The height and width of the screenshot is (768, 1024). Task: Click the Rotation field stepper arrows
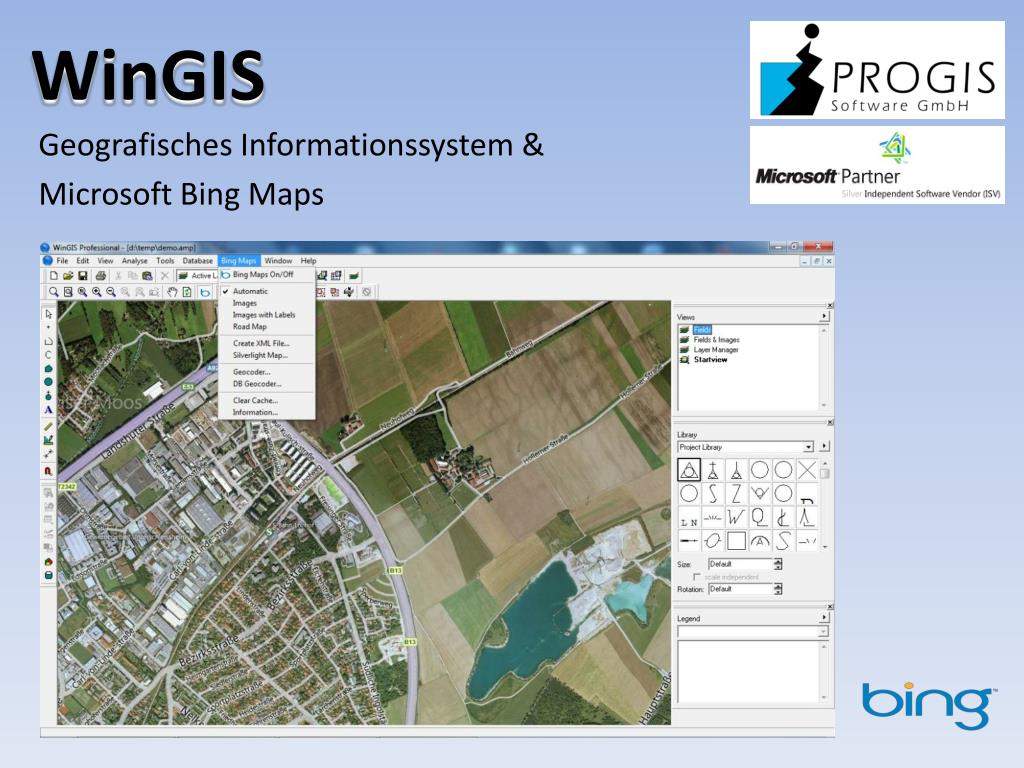[x=778, y=589]
